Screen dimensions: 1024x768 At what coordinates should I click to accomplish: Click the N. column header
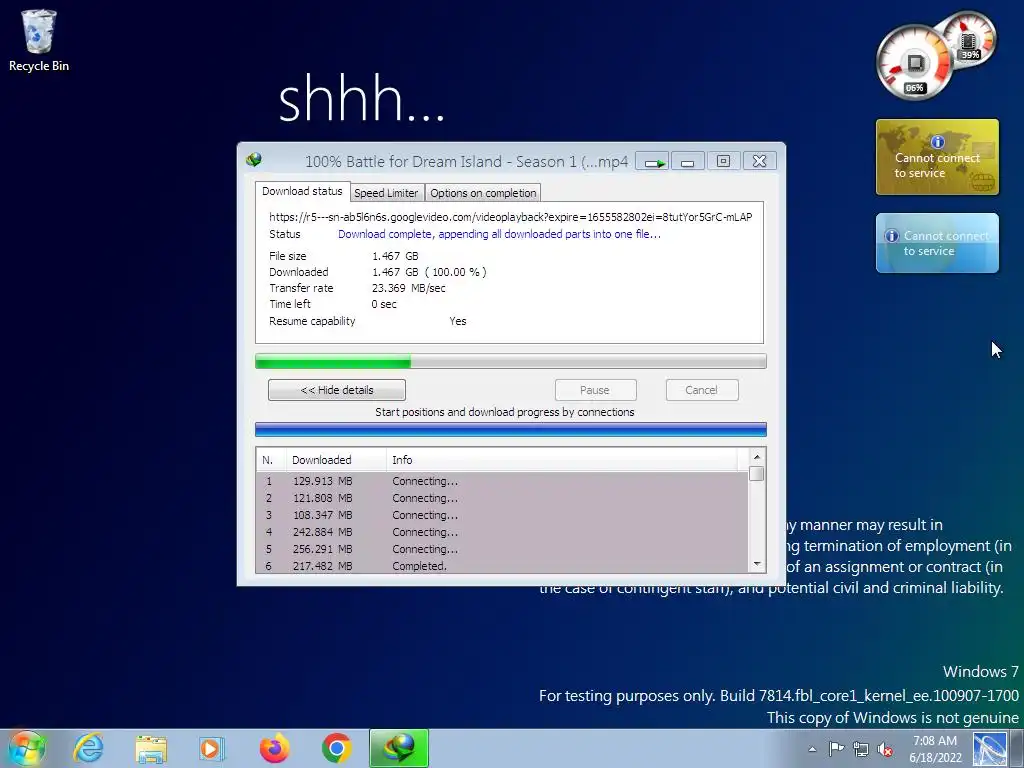pos(271,460)
